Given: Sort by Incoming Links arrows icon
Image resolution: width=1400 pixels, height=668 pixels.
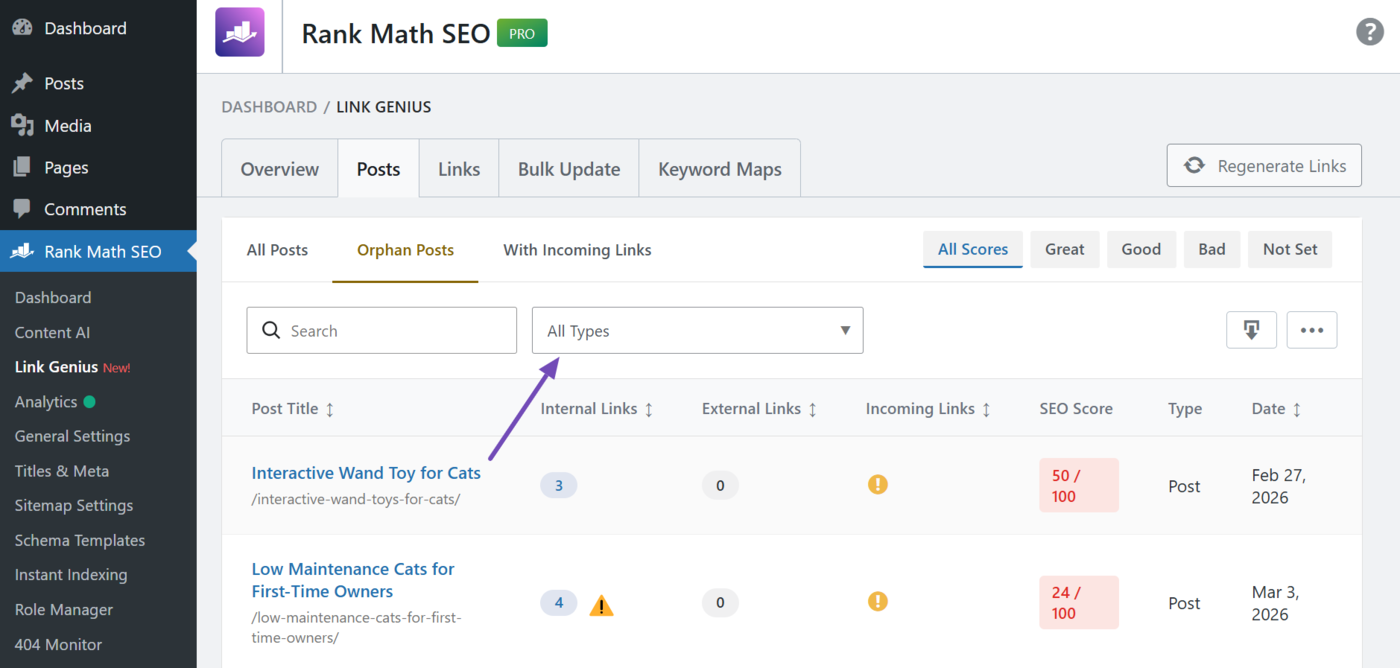Looking at the screenshot, I should 986,409.
